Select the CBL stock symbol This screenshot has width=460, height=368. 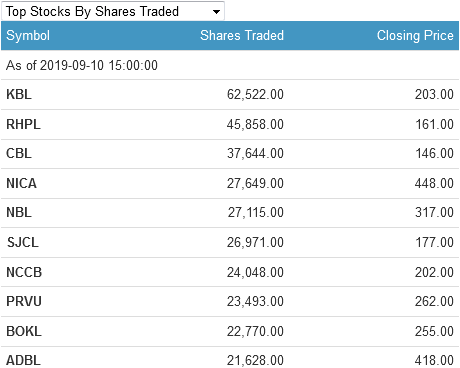pyautogui.click(x=19, y=153)
